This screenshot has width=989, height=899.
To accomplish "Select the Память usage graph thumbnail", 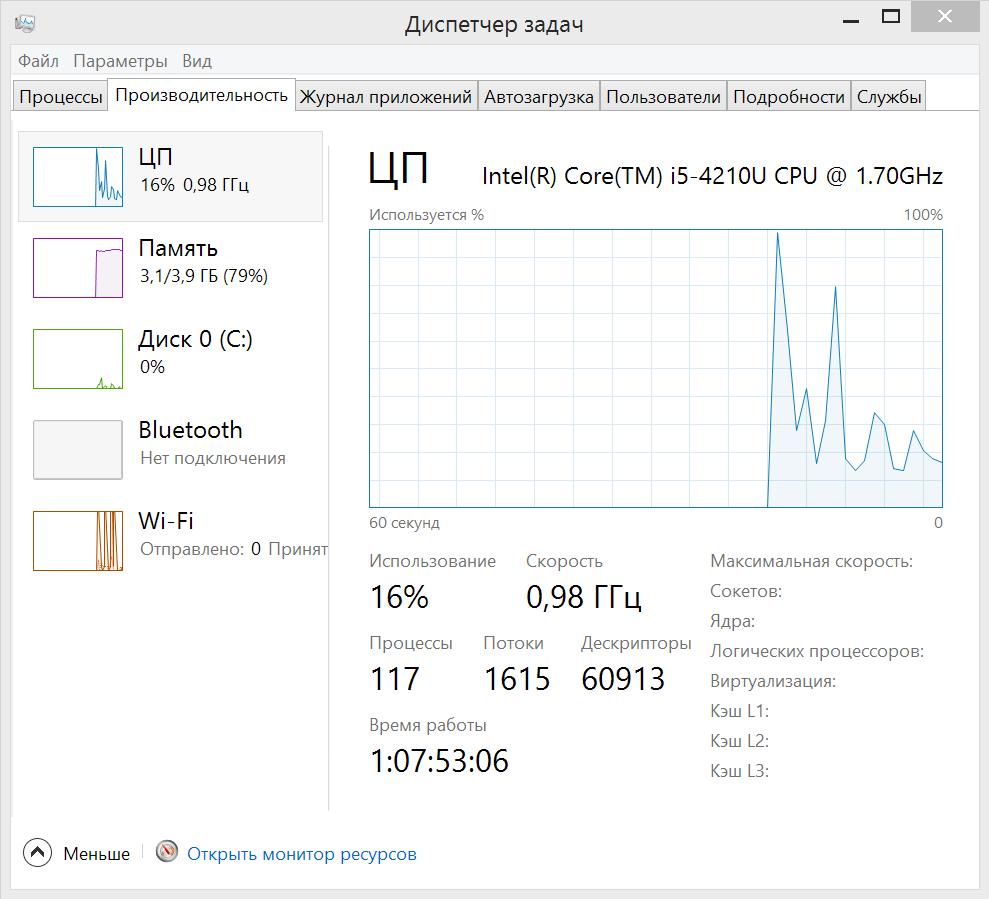I will coord(78,268).
